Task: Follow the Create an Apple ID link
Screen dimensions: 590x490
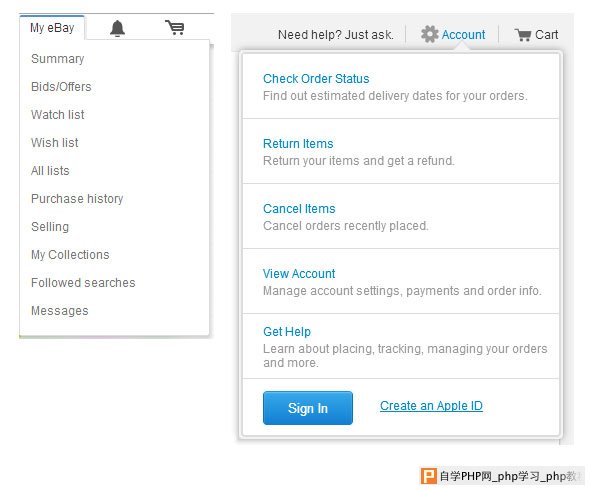Action: coord(431,406)
